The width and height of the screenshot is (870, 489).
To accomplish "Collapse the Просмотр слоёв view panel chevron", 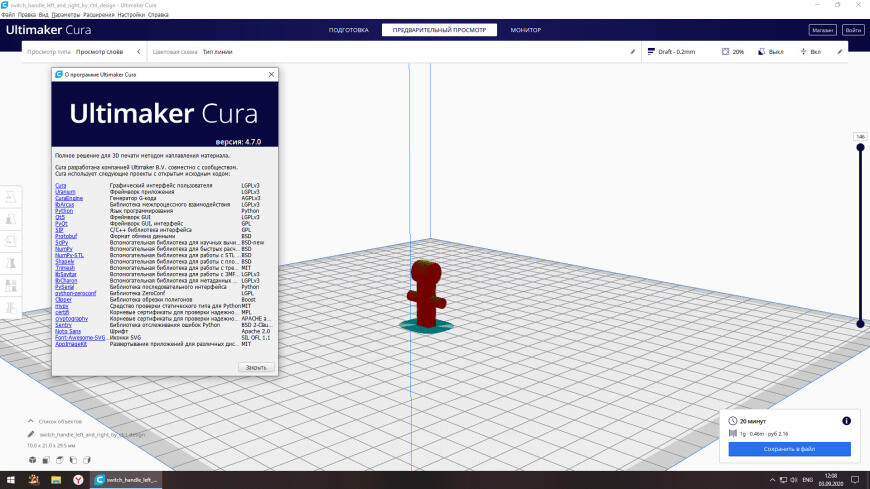I will pos(139,52).
